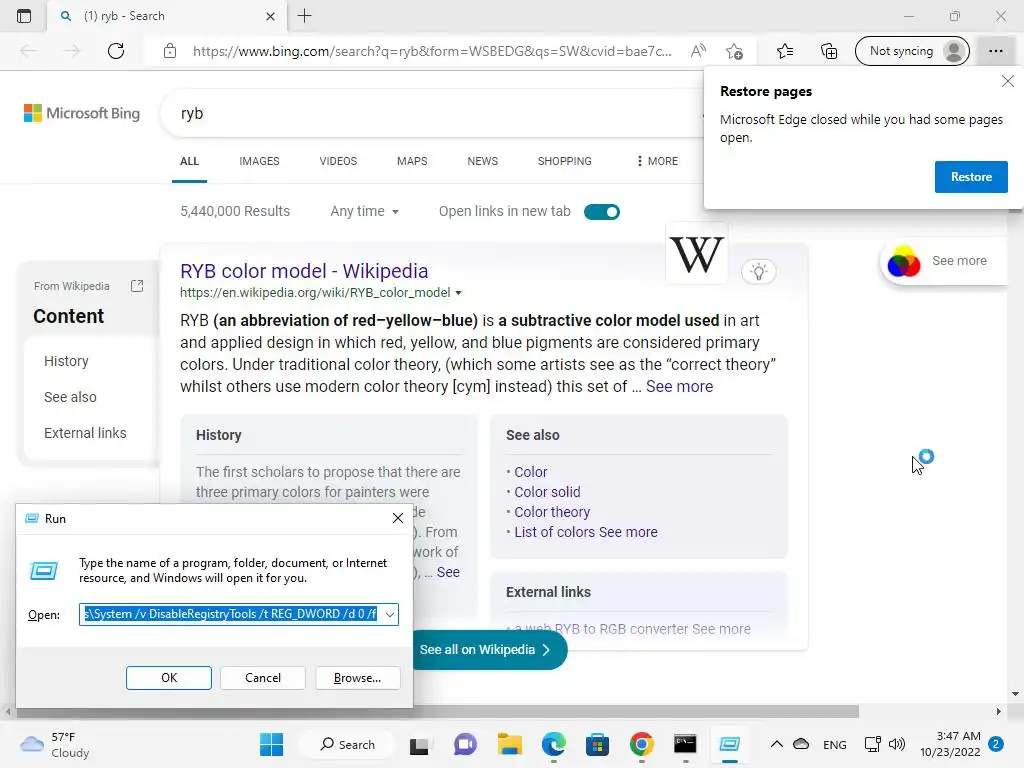Image resolution: width=1024 pixels, height=768 pixels.
Task: Open Chat app on the taskbar
Action: coord(465,744)
